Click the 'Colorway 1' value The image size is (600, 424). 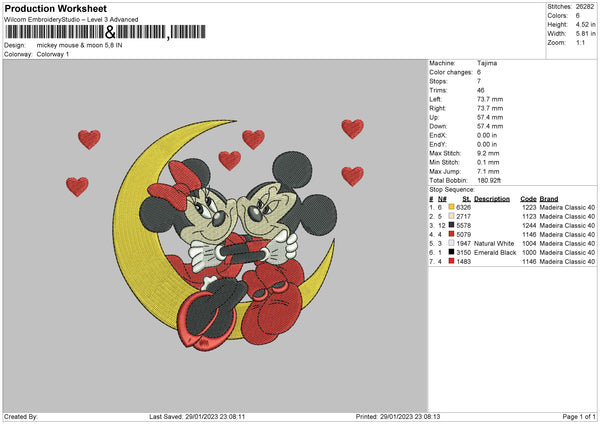coord(53,54)
